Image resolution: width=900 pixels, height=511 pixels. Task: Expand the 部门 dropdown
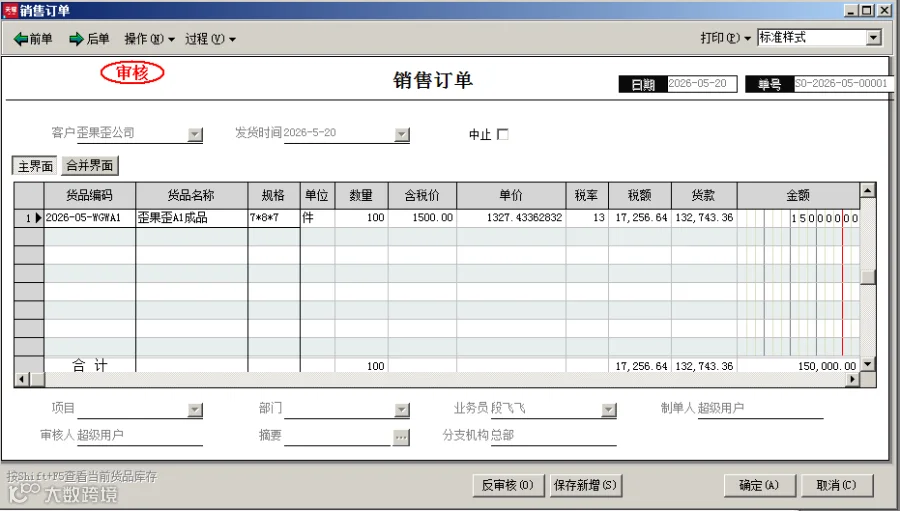click(402, 409)
